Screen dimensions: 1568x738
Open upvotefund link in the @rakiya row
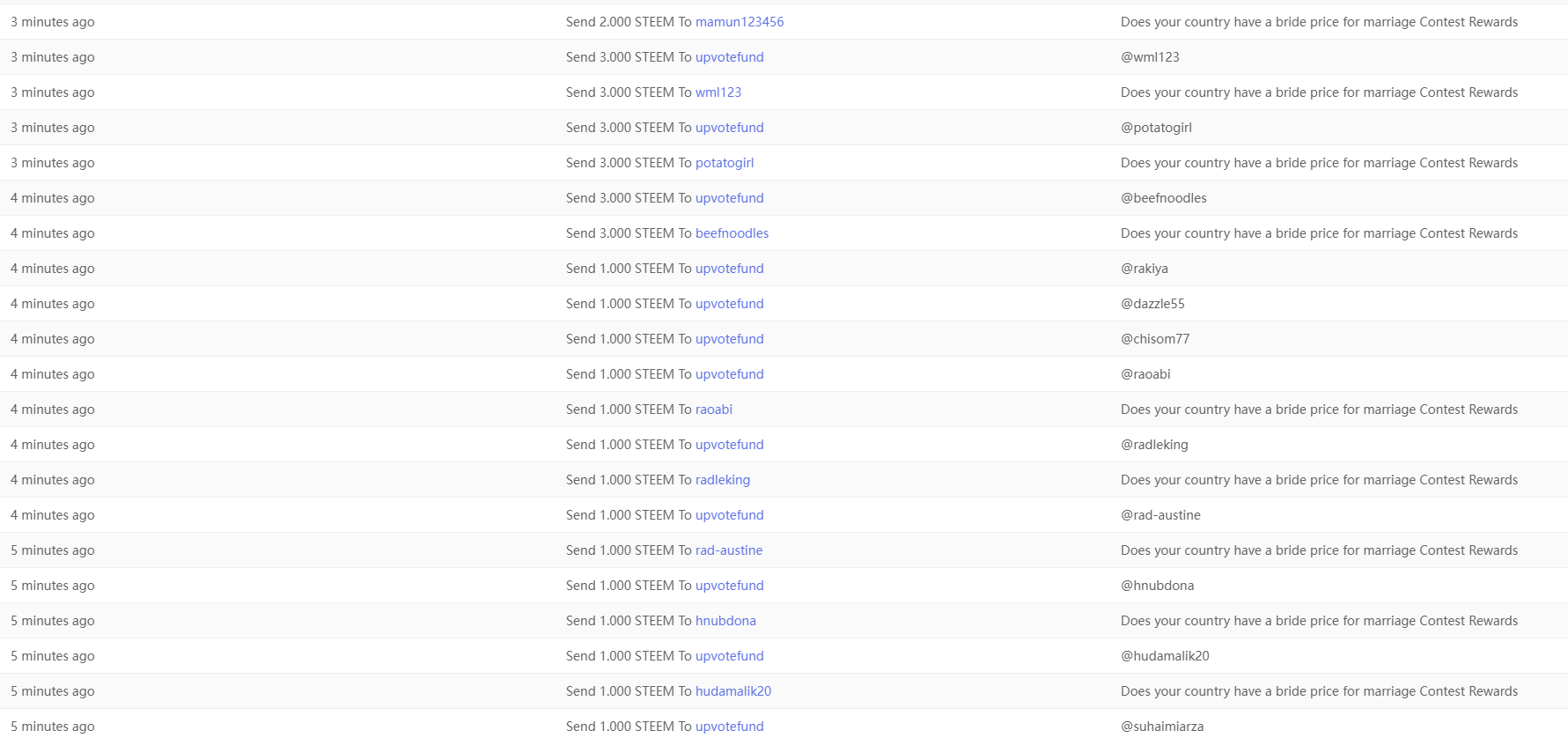point(730,269)
